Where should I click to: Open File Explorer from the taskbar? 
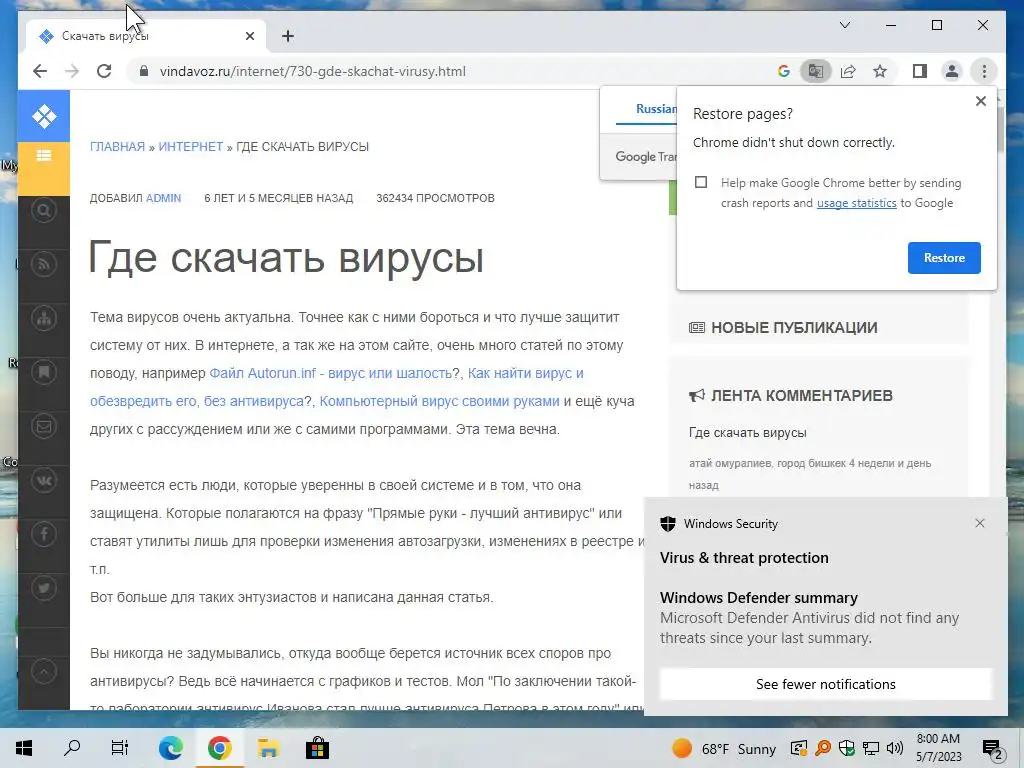pyautogui.click(x=268, y=748)
